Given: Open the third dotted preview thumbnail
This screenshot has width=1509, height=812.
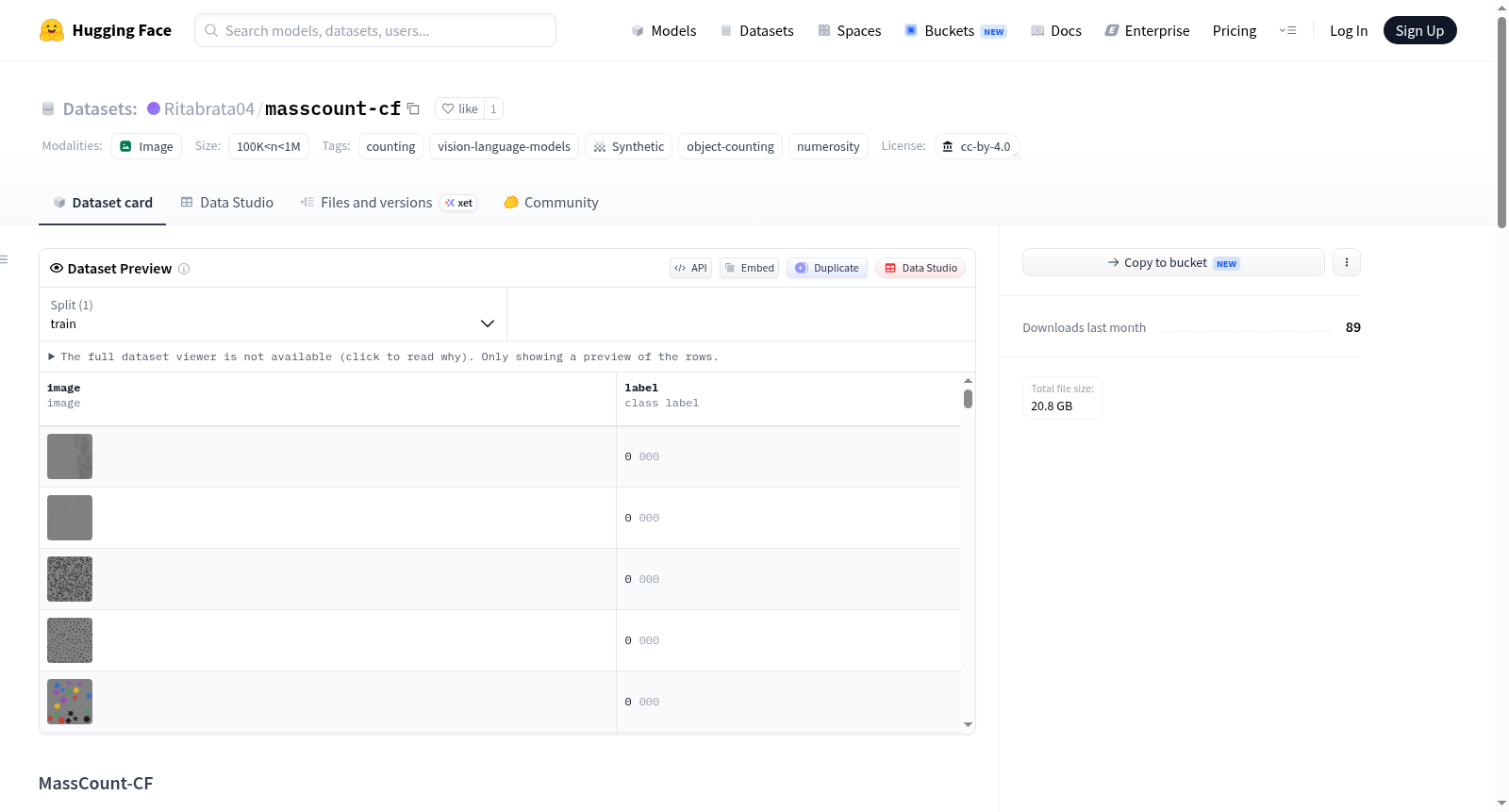Looking at the screenshot, I should click(70, 579).
